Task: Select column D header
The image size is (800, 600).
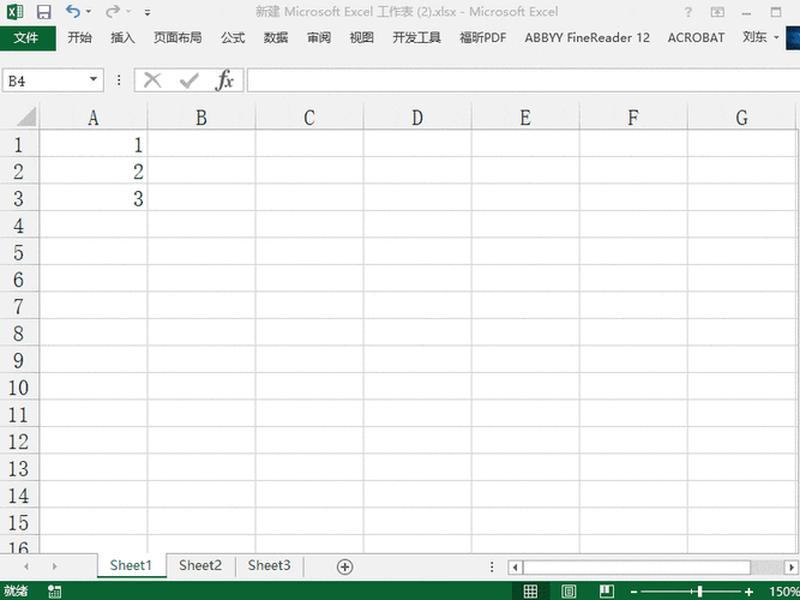Action: (x=417, y=117)
